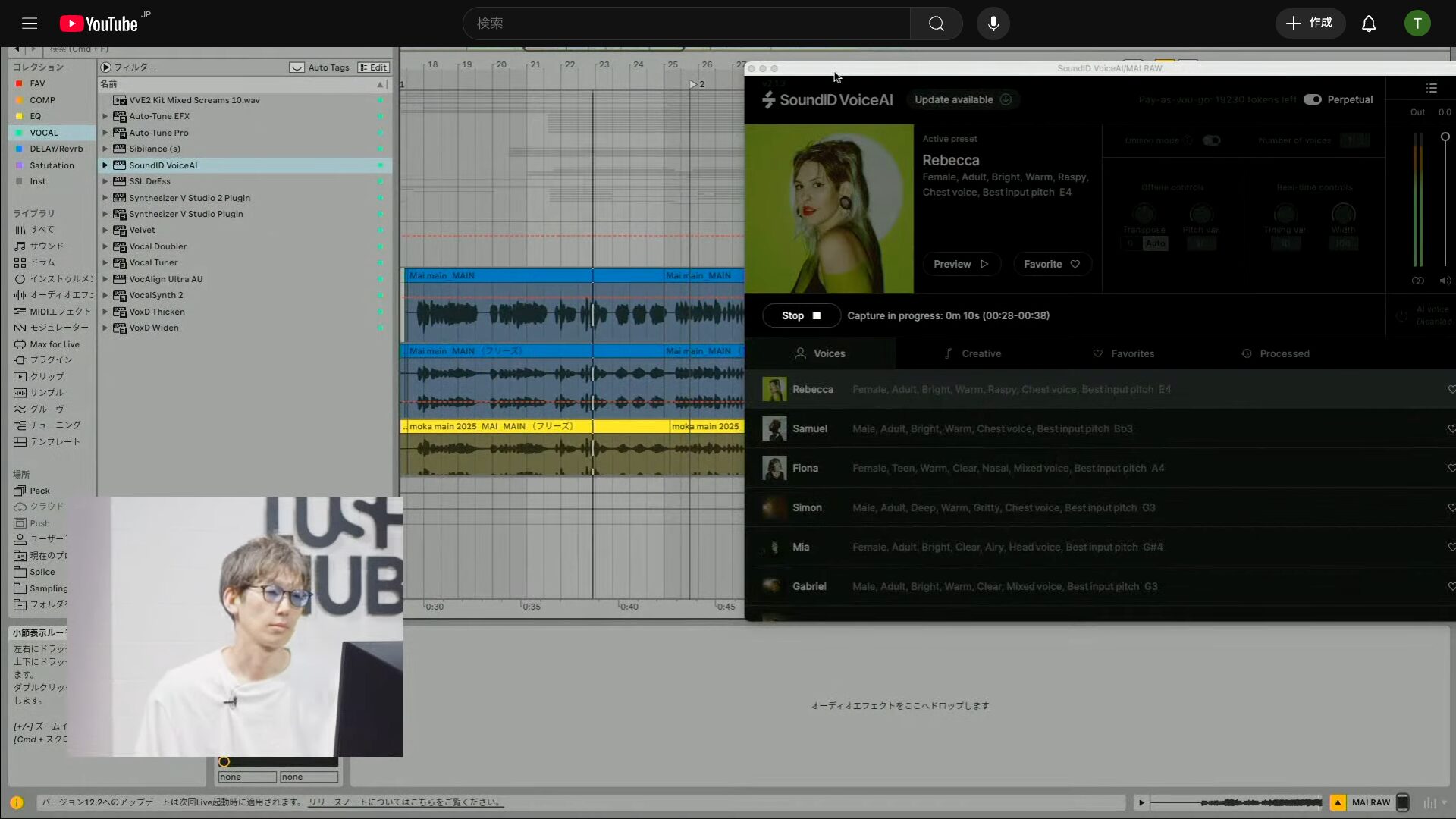
Task: Expand the Auto-Tune EFX item
Action: pyautogui.click(x=105, y=116)
